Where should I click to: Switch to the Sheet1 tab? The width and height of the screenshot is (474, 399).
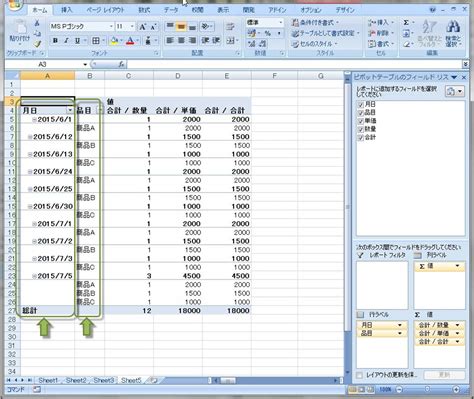point(48,380)
